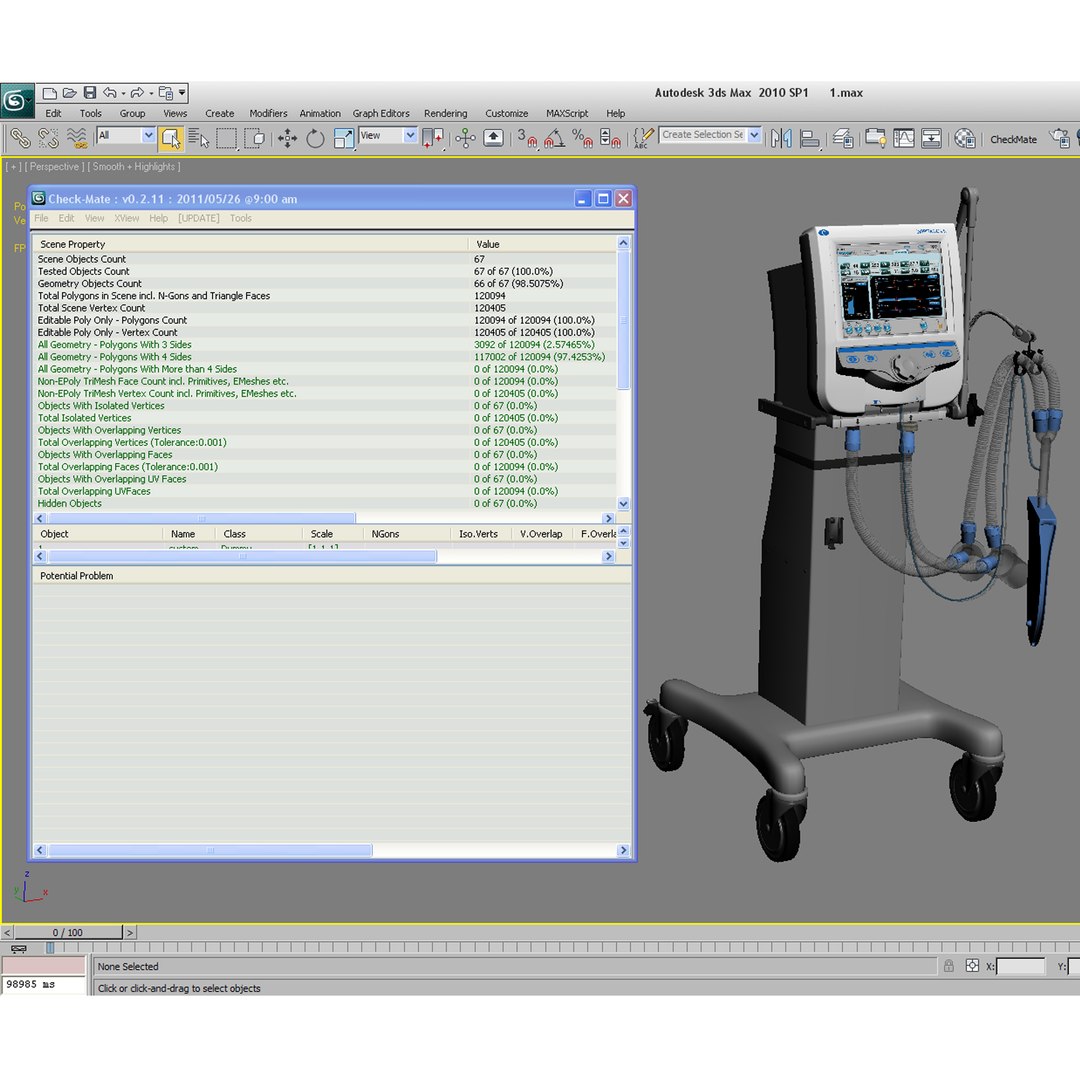This screenshot has height=1080, width=1080.
Task: Toggle the Selection Lock padlock icon
Action: coord(948,966)
